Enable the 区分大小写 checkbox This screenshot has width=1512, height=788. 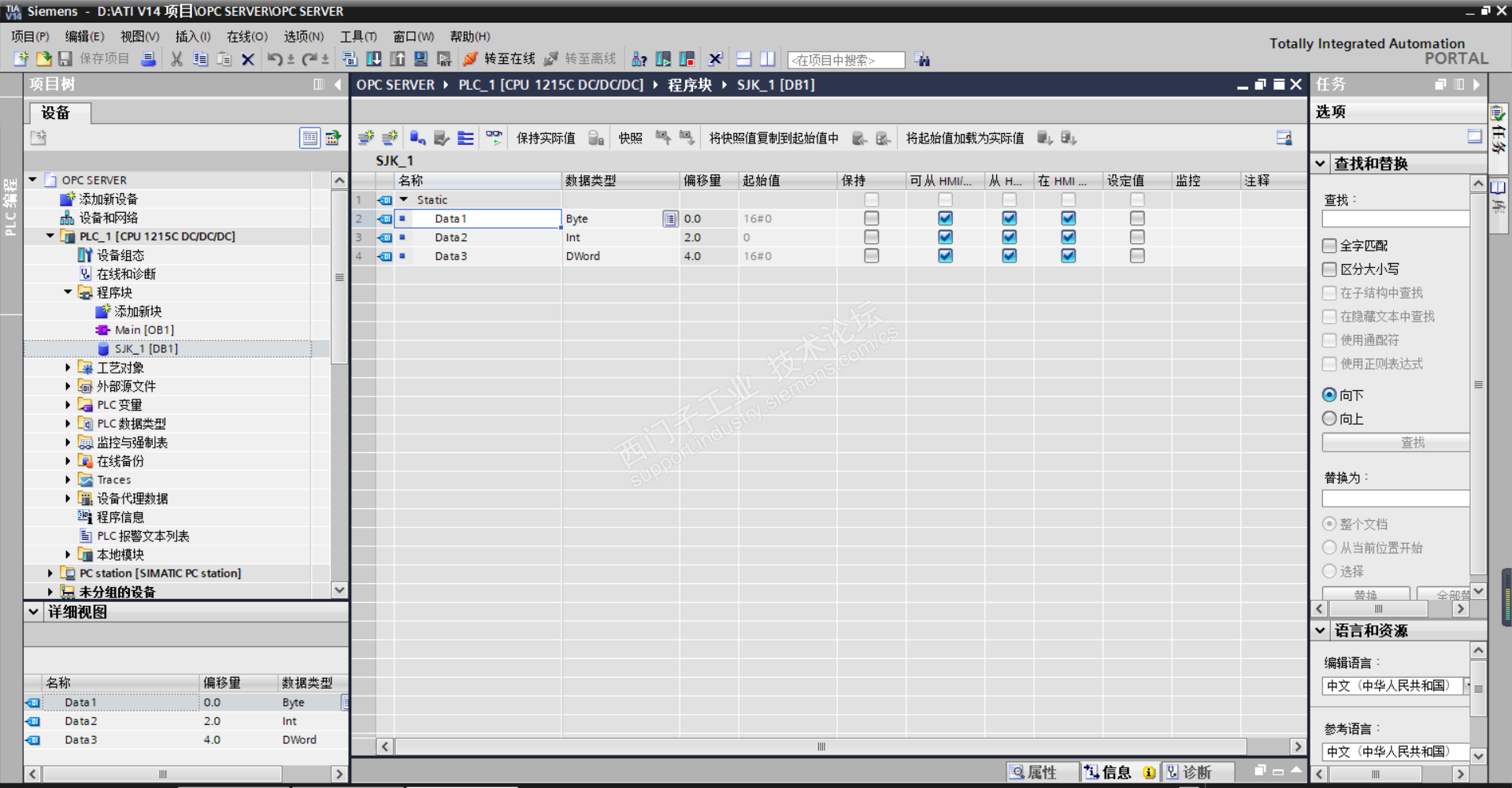click(x=1330, y=269)
